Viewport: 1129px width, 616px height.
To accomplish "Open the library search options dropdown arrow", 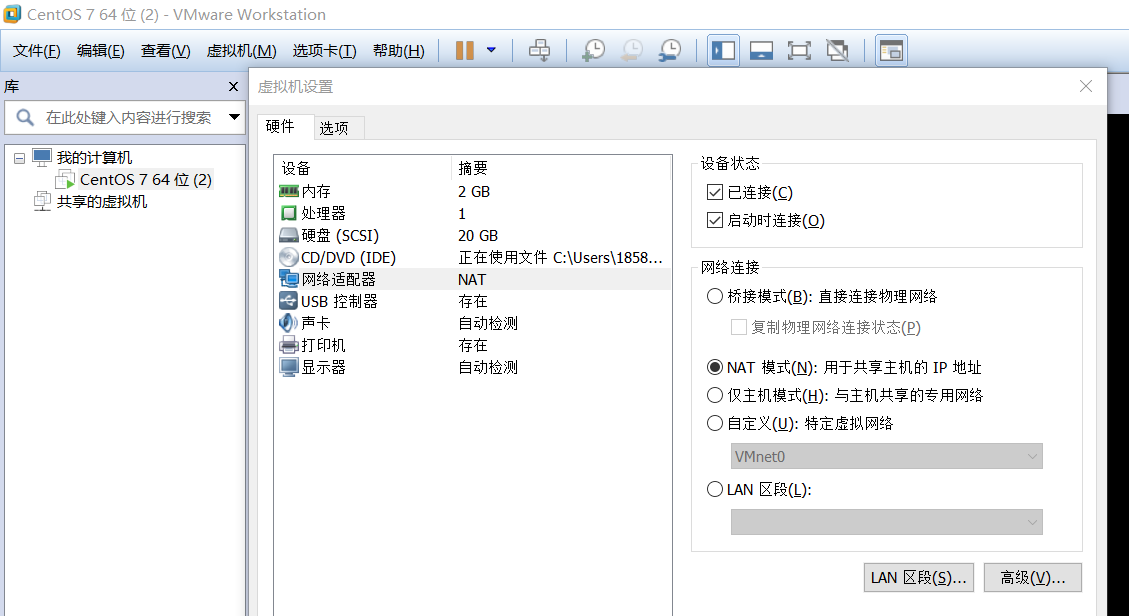I will (x=234, y=117).
